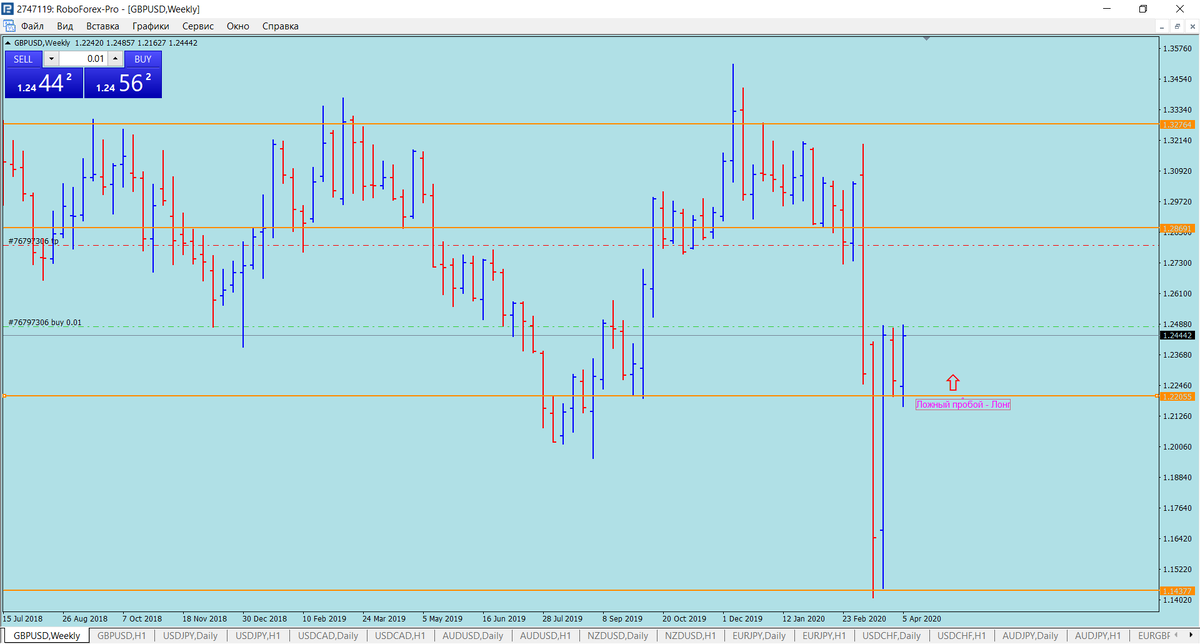
Task: Switch to the USDCAD,Daily chart tab
Action: click(330, 636)
